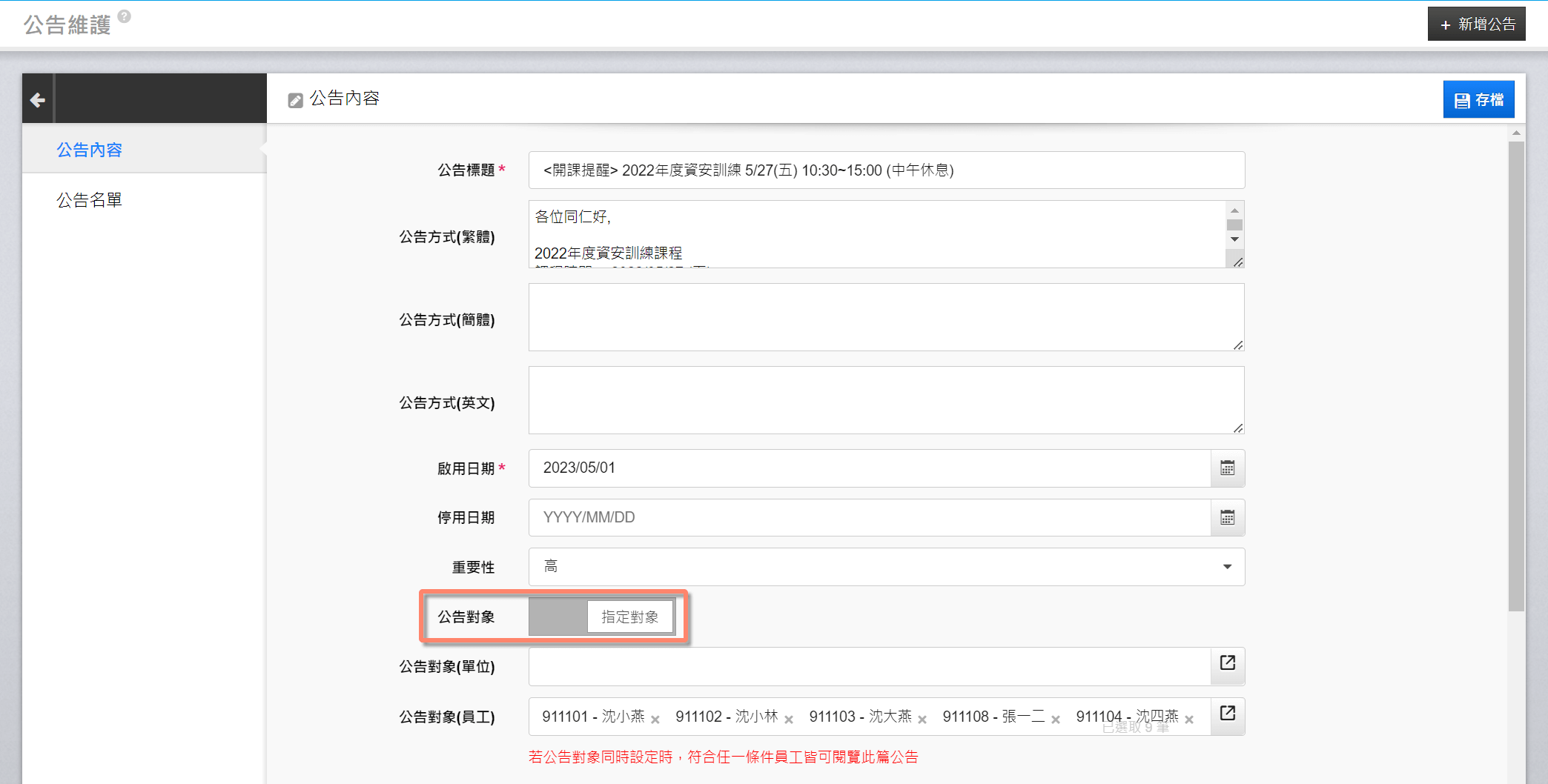This screenshot has width=1548, height=784.
Task: Click the 存檔 save button
Action: 1478,100
